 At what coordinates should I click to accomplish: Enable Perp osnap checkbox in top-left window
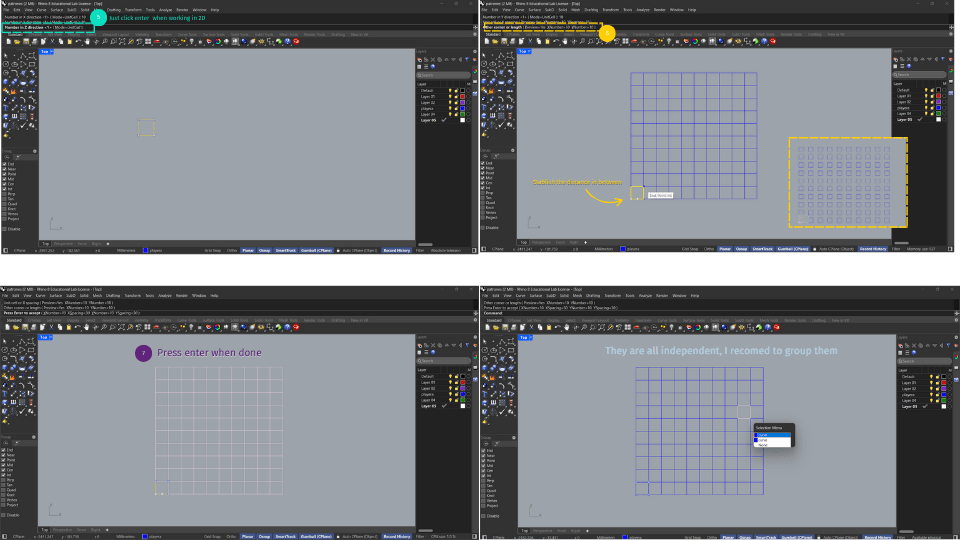tap(4, 192)
